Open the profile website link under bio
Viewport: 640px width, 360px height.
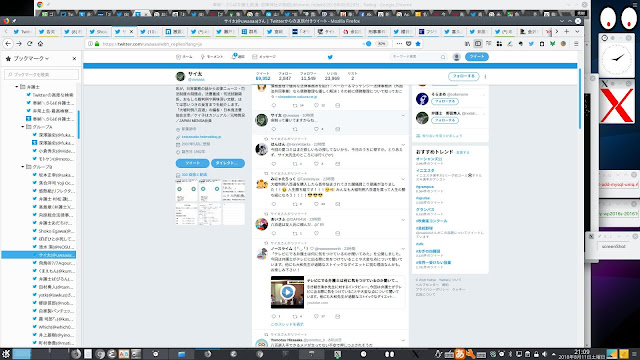pyautogui.click(x=201, y=137)
